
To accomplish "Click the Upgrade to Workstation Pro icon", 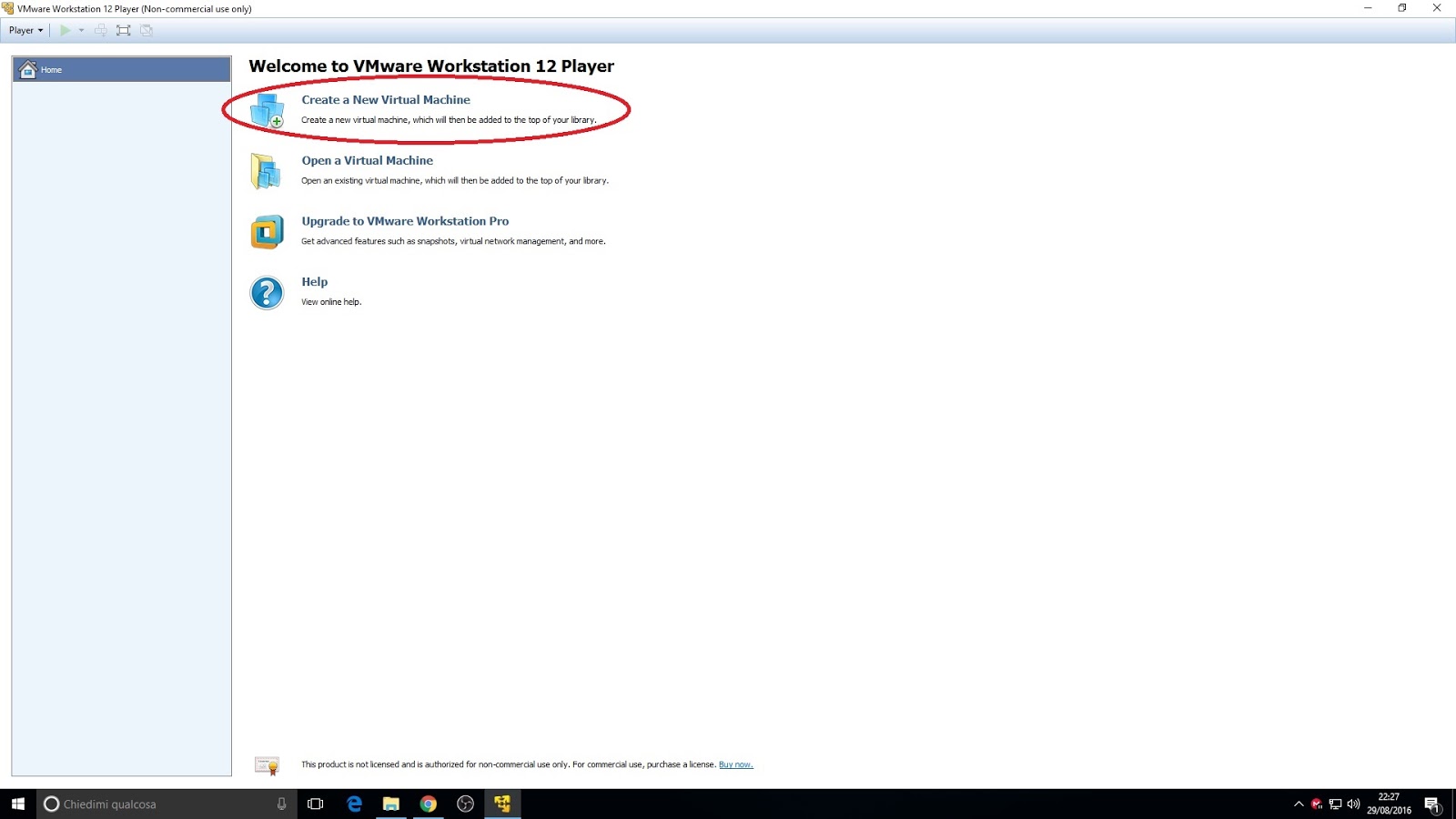I will pos(267,232).
